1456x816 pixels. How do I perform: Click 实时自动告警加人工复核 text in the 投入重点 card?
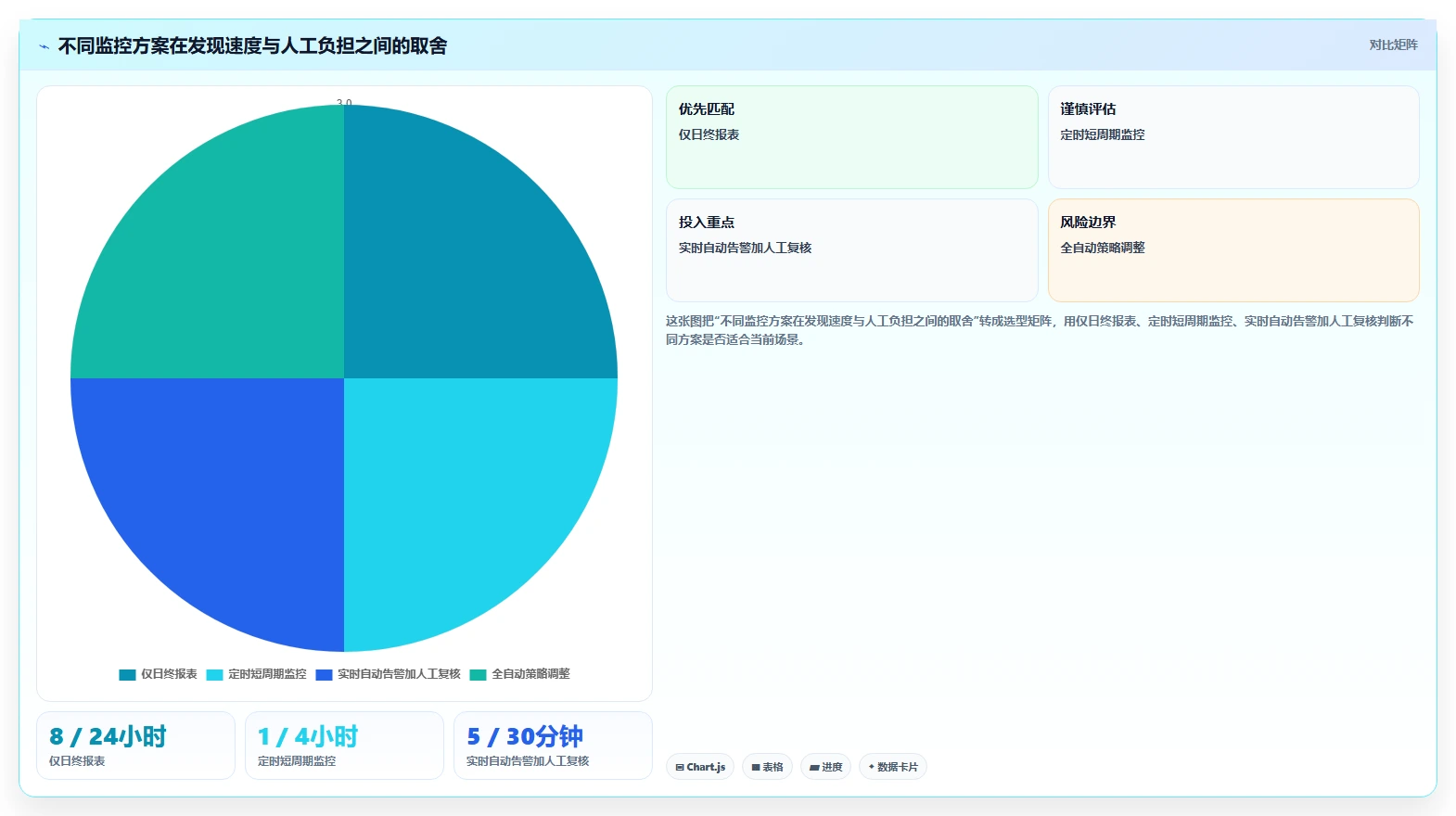tap(745, 248)
